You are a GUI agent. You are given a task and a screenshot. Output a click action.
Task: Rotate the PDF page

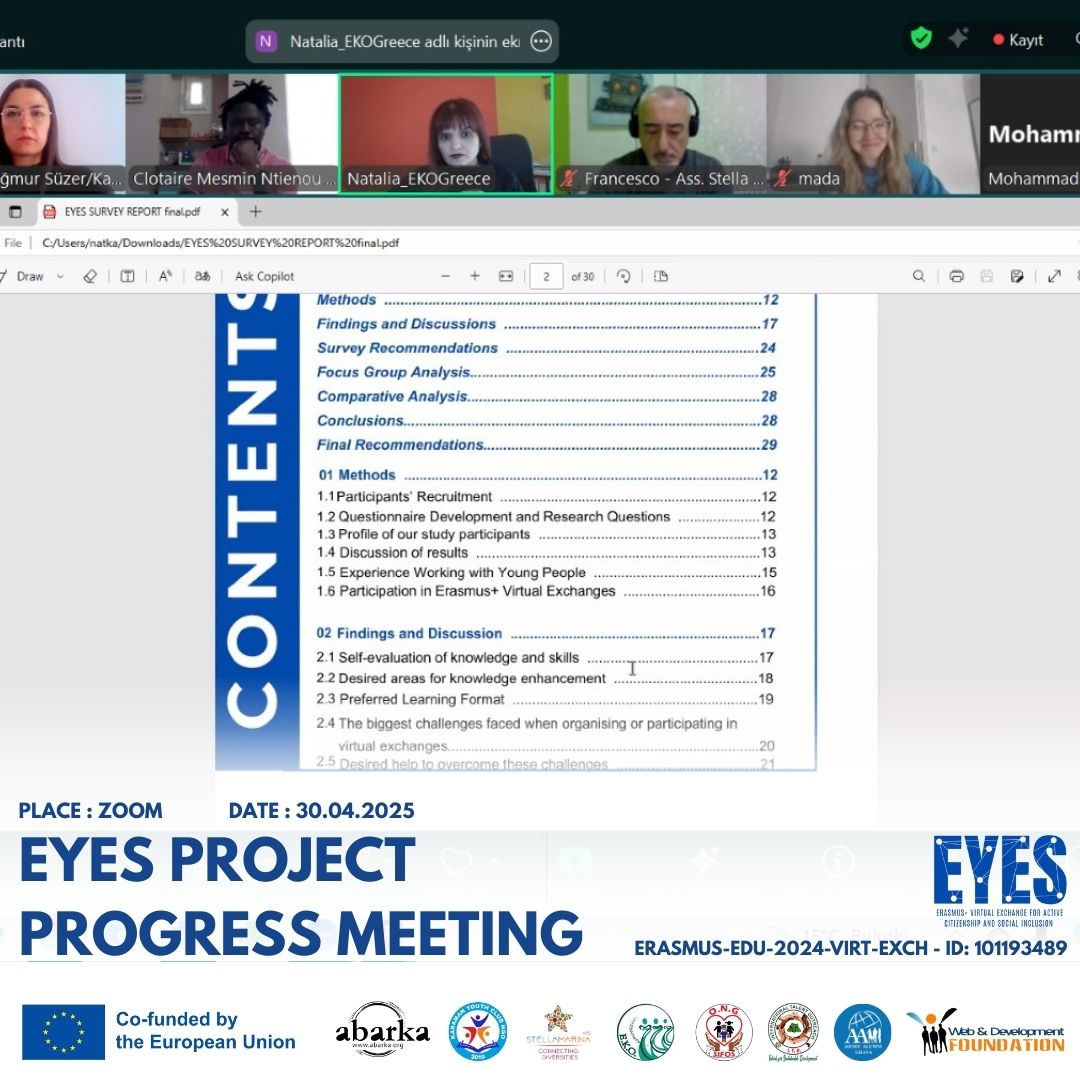(x=623, y=276)
